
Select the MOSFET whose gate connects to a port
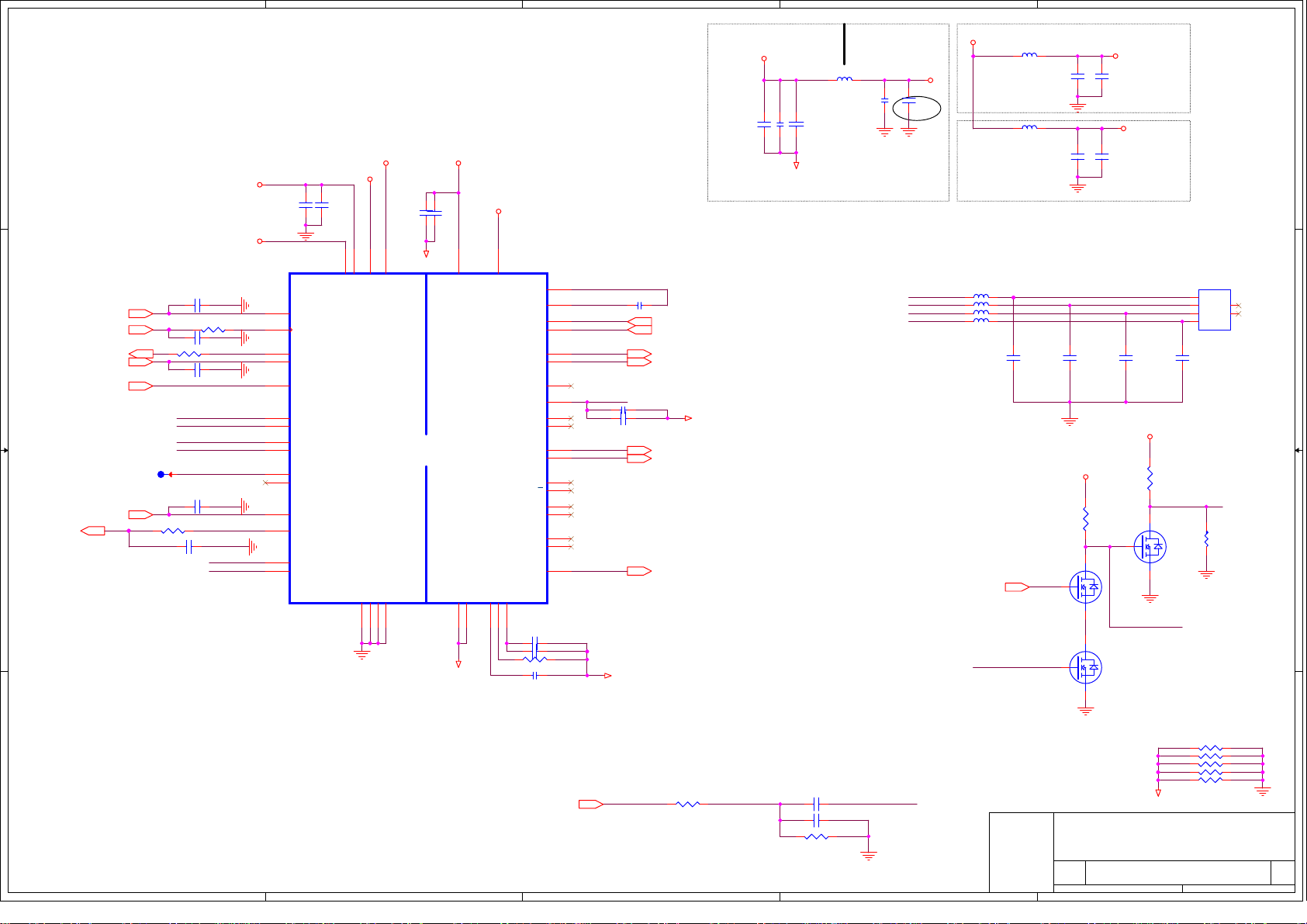pos(1085,587)
